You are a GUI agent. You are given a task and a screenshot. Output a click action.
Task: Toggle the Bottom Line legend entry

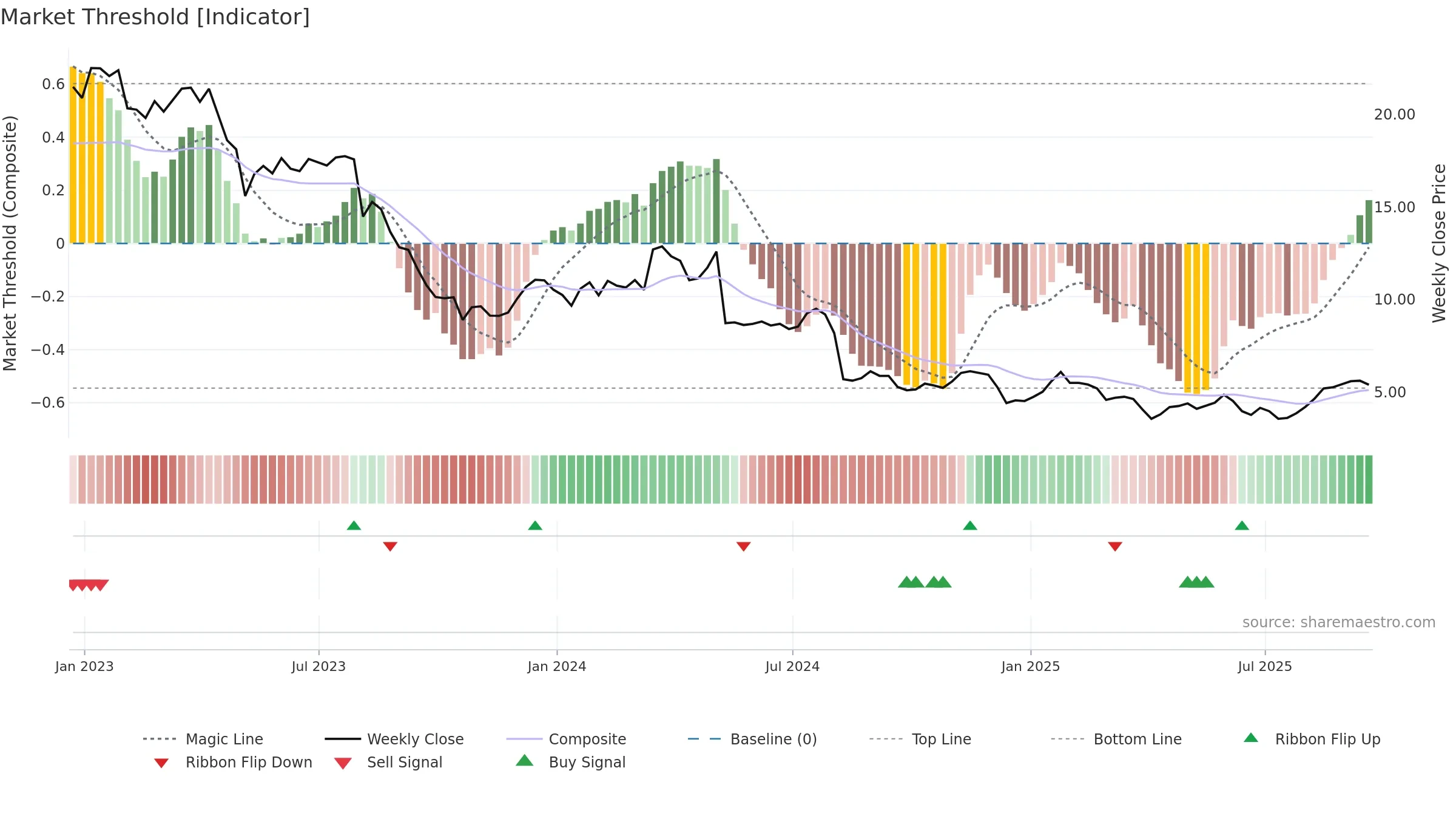[x=1116, y=739]
